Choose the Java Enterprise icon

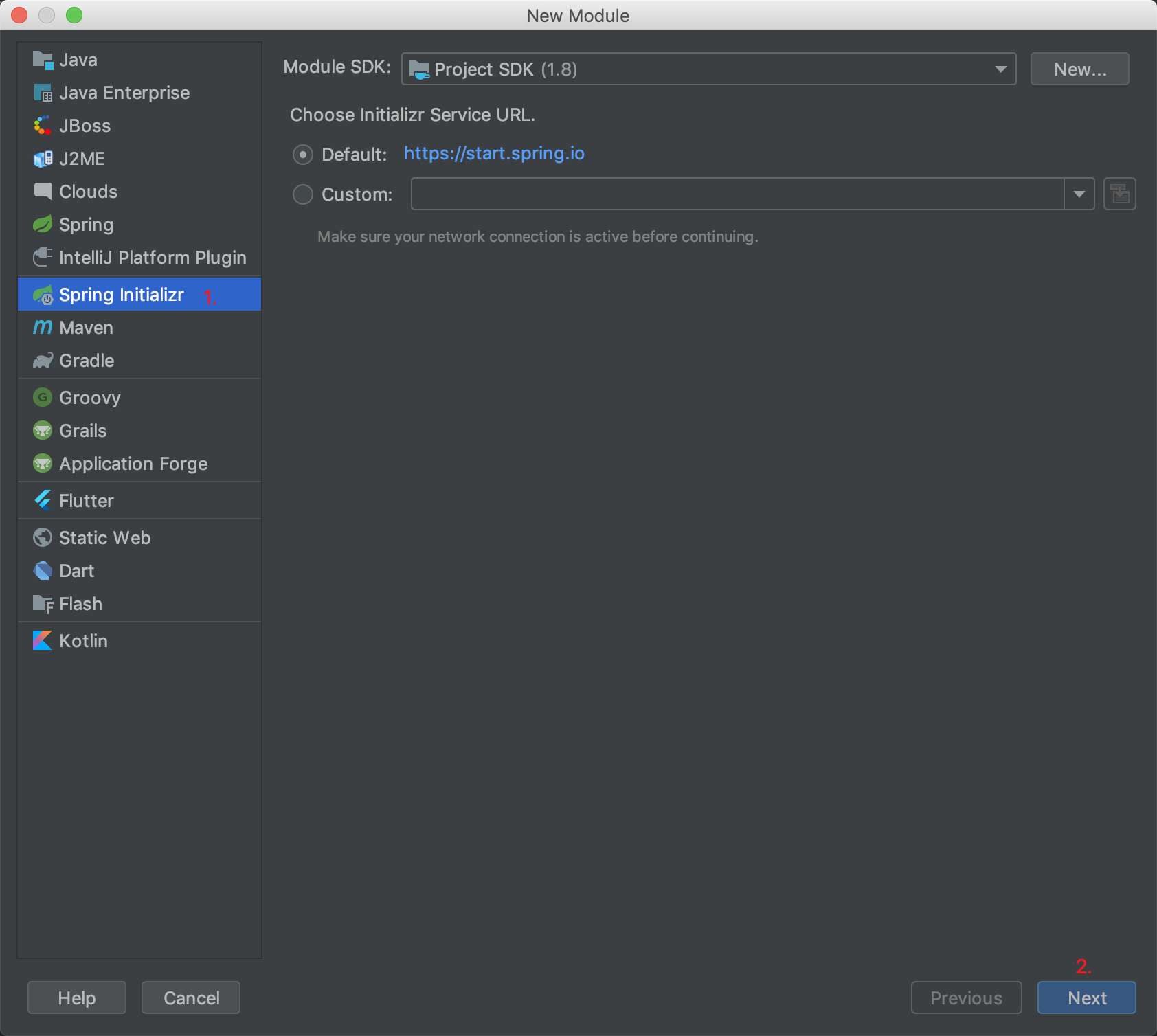[43, 93]
